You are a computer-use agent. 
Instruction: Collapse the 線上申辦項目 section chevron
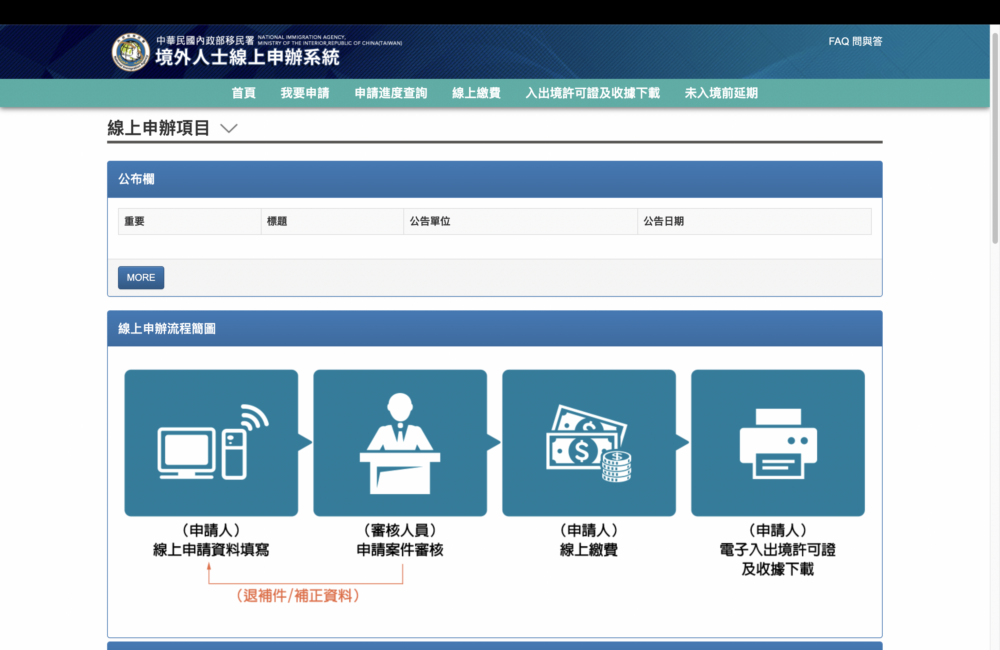229,128
